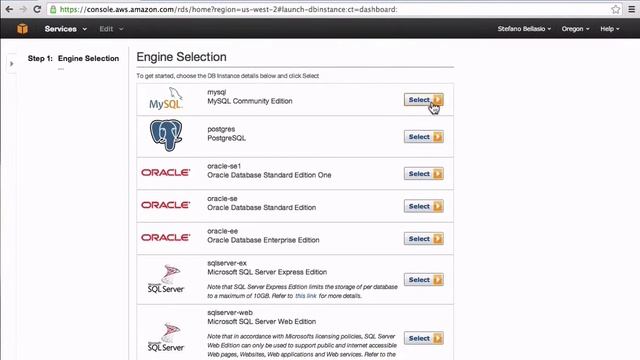
Task: Select the oracle-ee engine
Action: click(424, 239)
